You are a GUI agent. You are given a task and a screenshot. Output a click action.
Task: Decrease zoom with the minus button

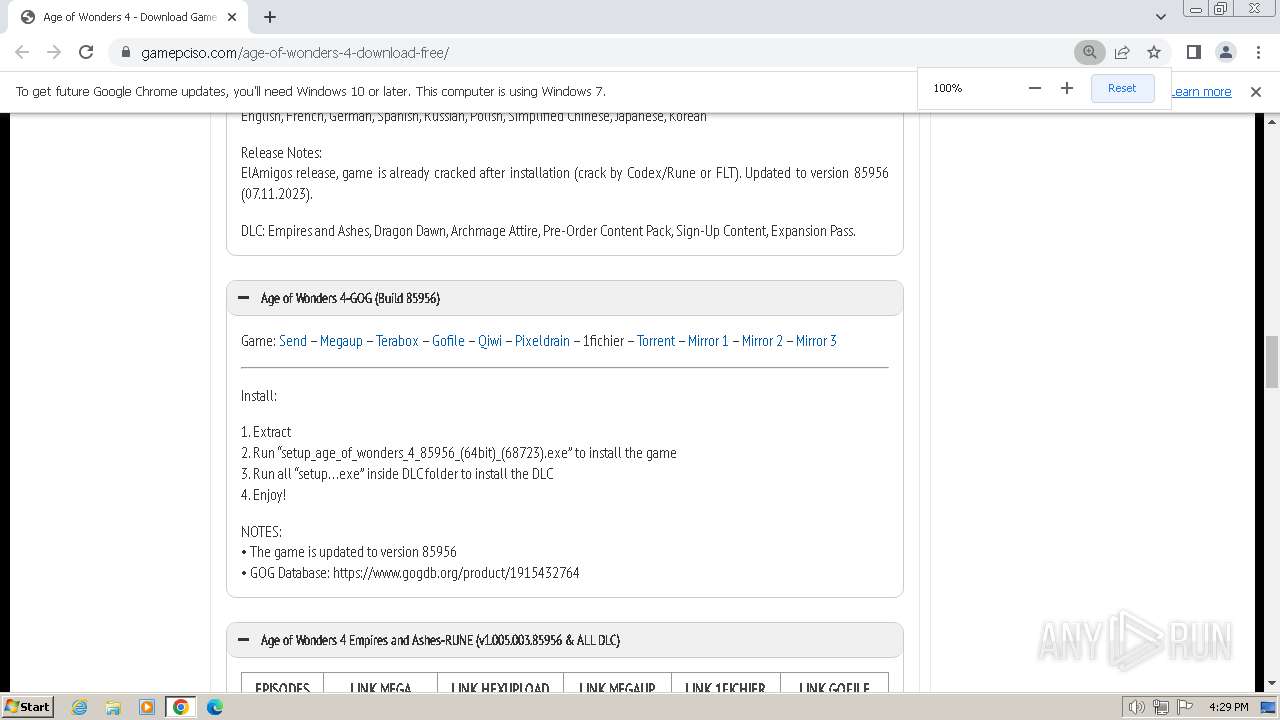1035,88
